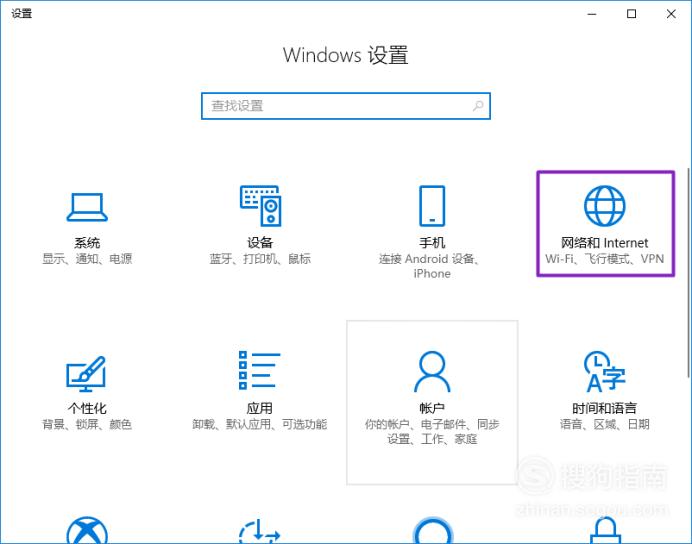Click the "Windows 设置" heading text
Image resolution: width=692 pixels, height=544 pixels.
pos(346,55)
